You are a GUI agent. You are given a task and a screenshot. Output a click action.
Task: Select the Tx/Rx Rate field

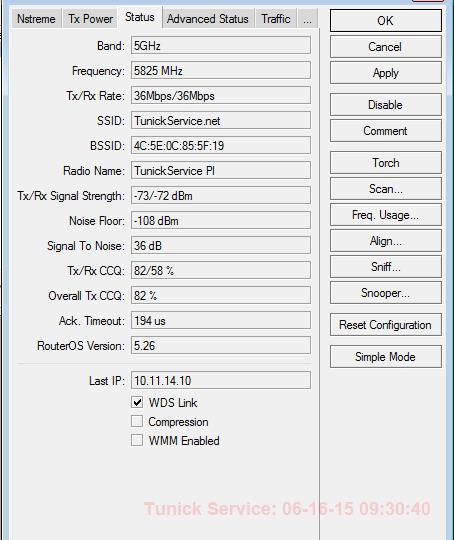[221, 95]
